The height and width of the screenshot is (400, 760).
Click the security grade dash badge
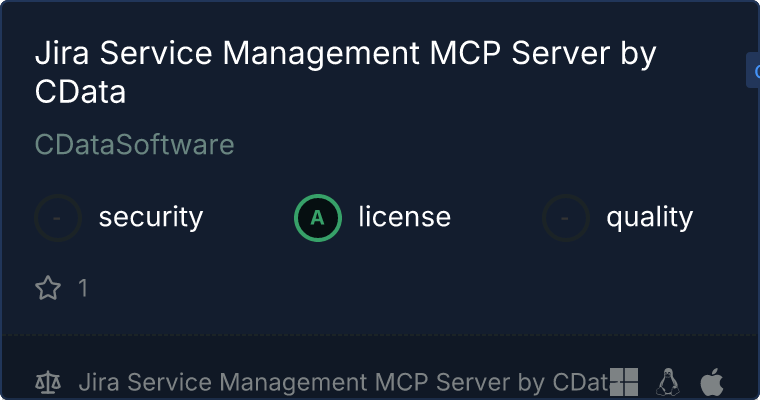pyautogui.click(x=58, y=218)
